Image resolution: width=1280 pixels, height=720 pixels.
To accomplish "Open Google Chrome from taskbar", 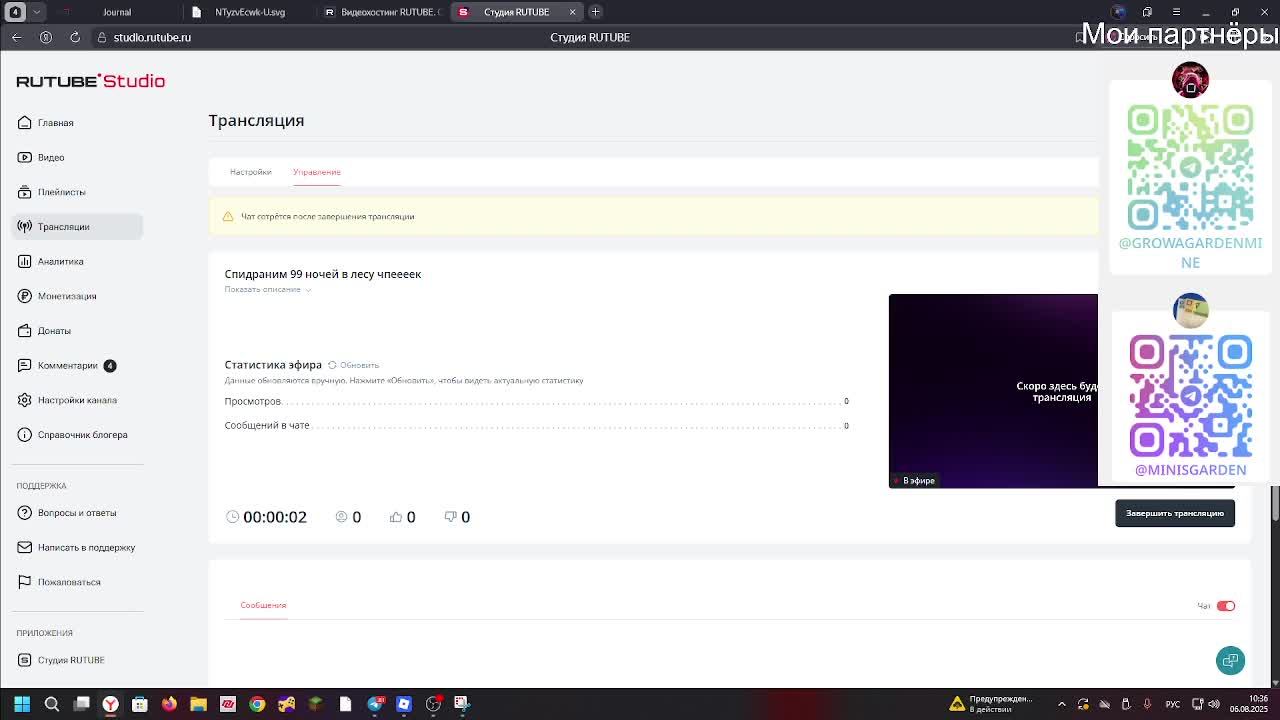I will click(x=257, y=704).
